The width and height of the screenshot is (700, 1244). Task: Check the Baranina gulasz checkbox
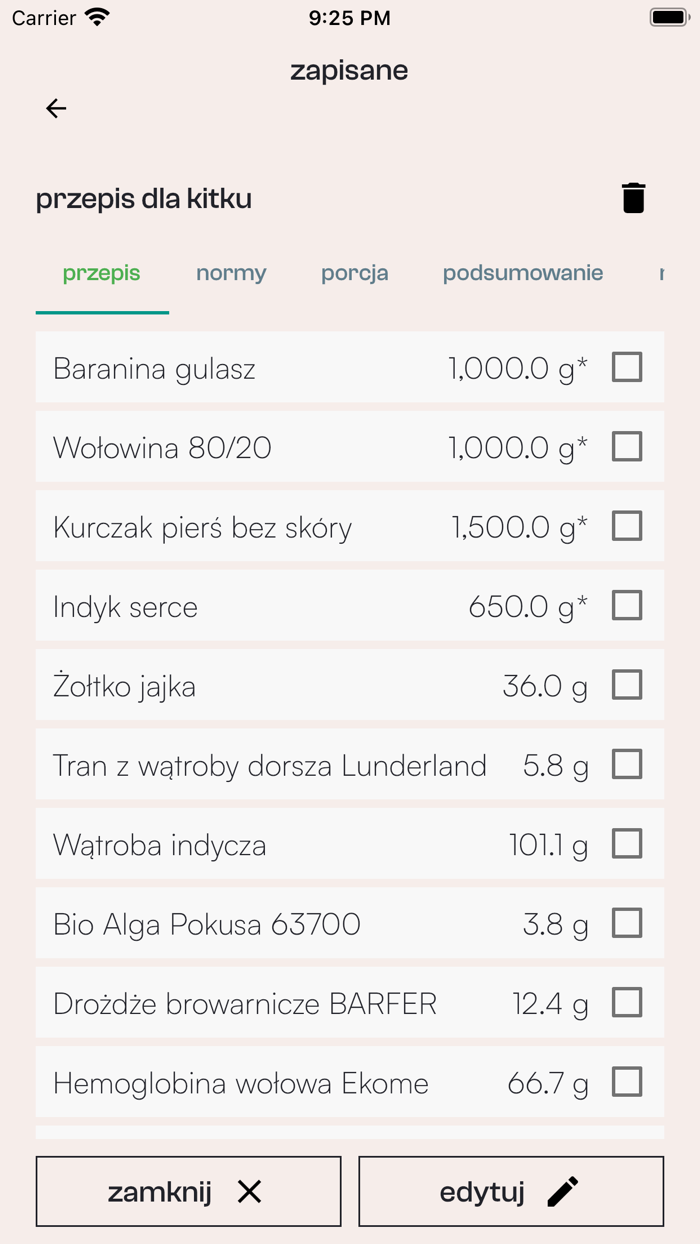(627, 368)
